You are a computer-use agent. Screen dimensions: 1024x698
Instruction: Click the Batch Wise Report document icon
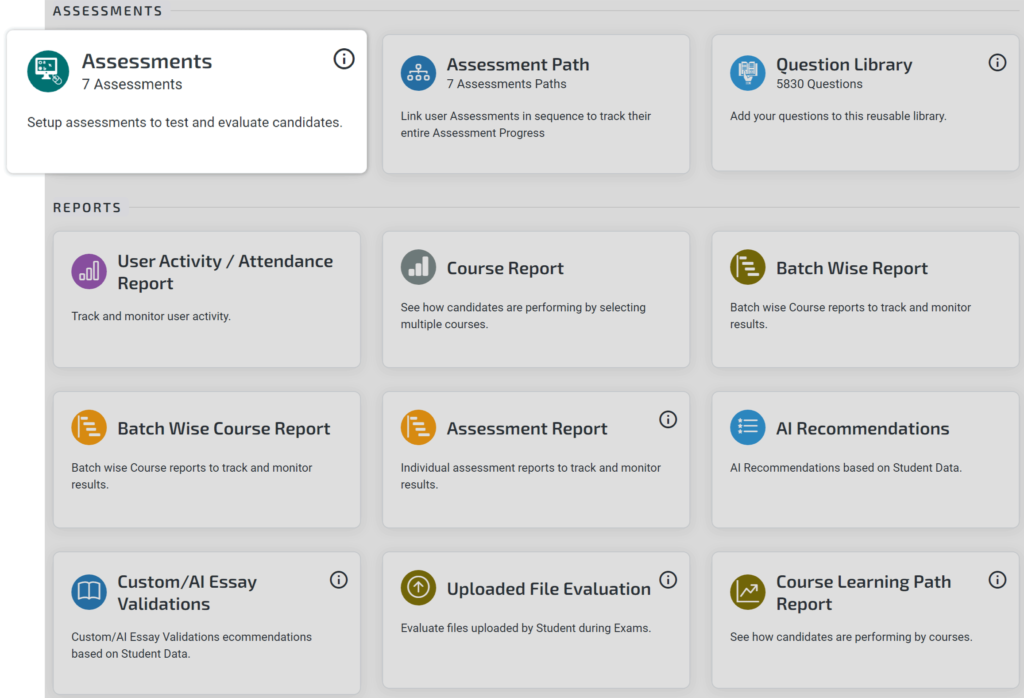pyautogui.click(x=748, y=267)
